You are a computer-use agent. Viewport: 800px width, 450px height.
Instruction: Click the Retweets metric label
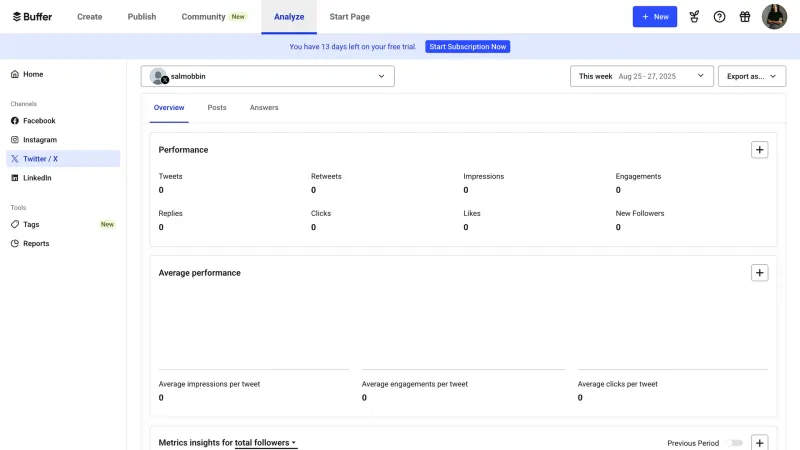click(x=326, y=177)
